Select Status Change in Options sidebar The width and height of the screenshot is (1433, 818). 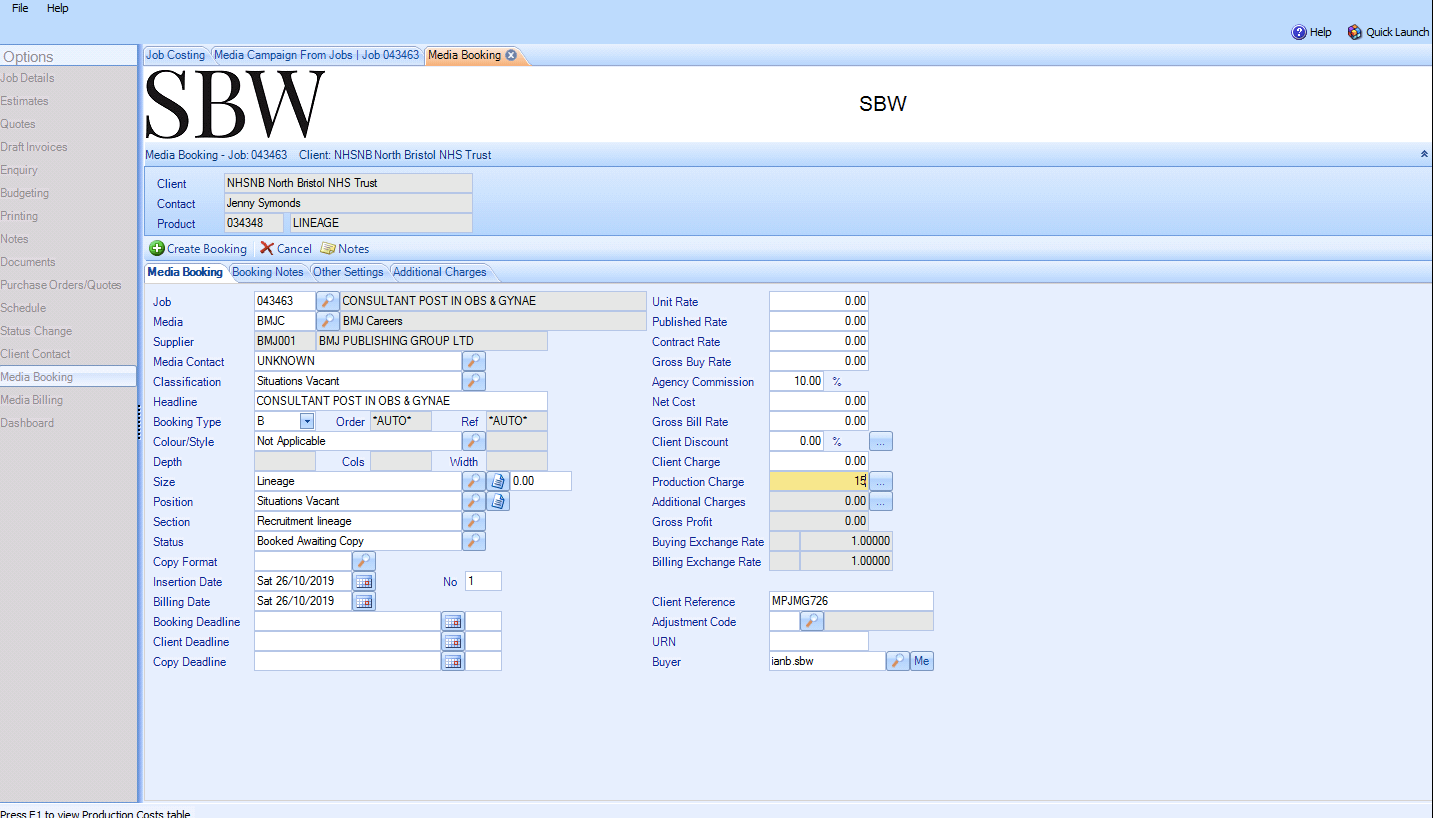[x=36, y=331]
